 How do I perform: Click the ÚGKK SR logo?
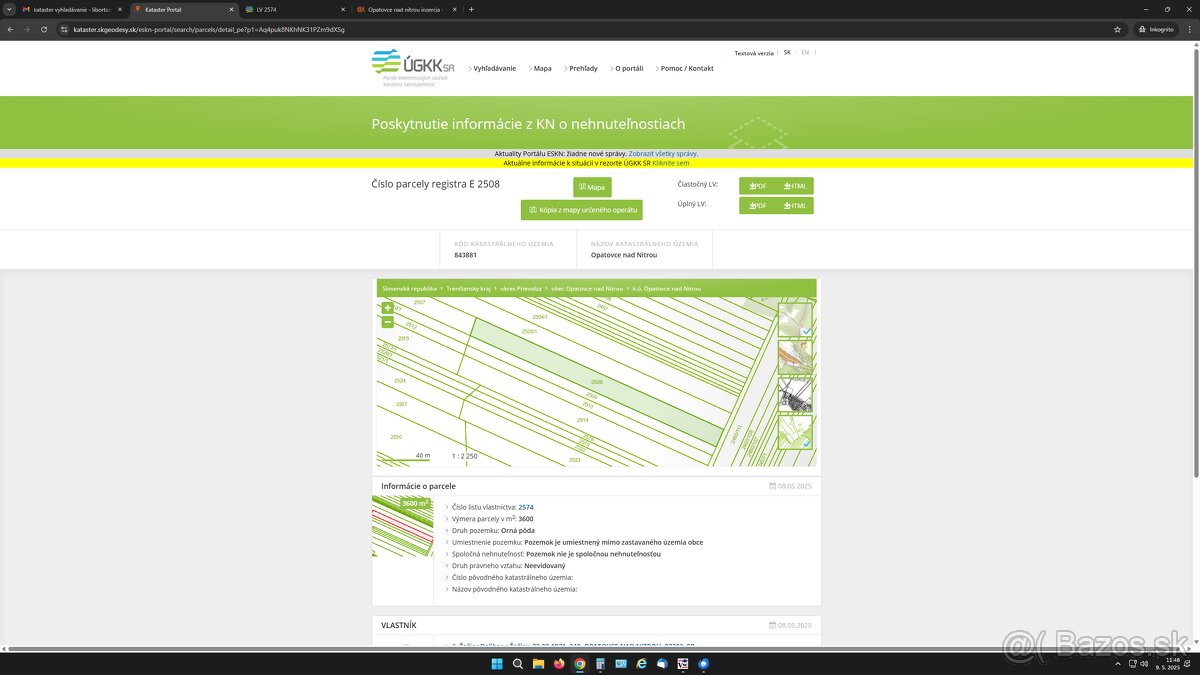click(412, 68)
